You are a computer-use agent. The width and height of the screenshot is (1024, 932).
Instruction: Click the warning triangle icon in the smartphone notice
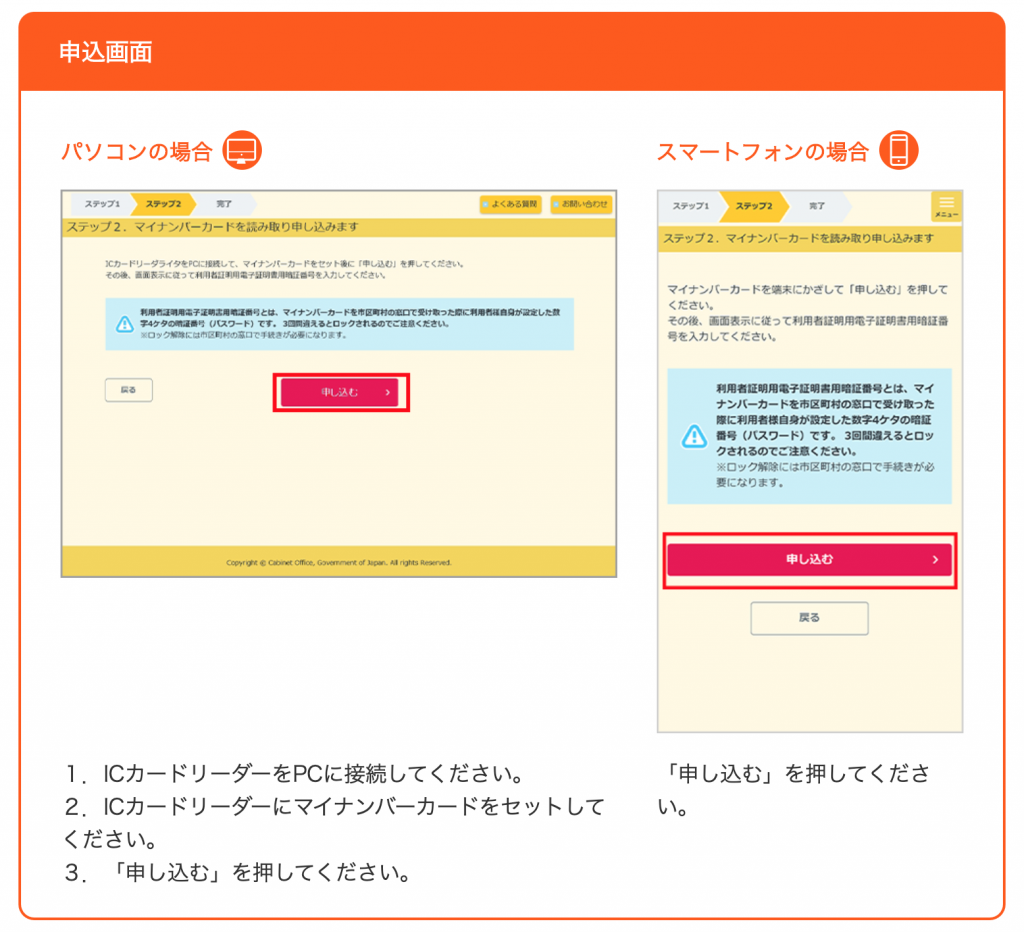click(693, 436)
